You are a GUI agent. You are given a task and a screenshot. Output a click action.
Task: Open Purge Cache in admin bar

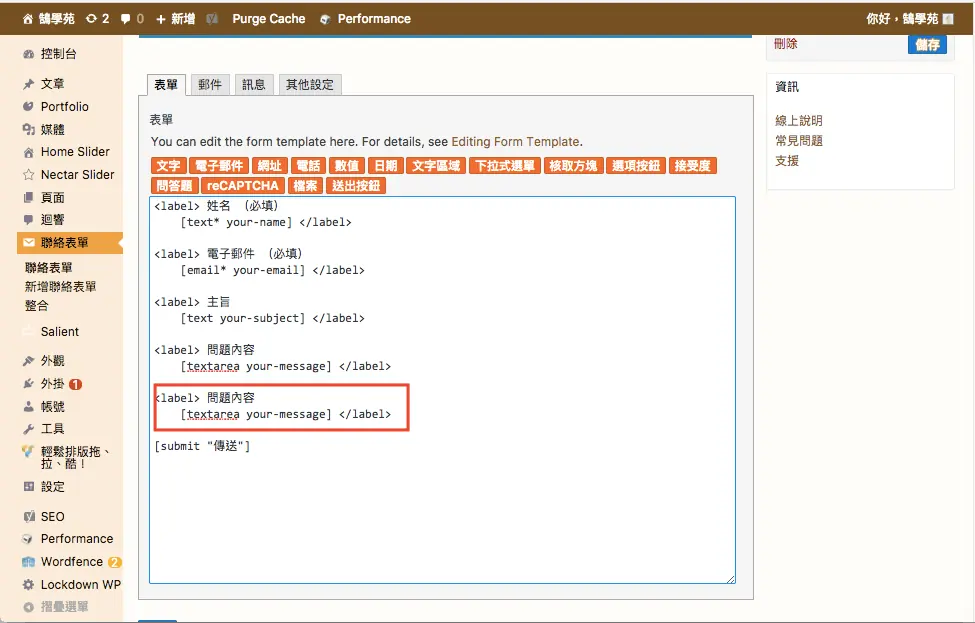(269, 19)
